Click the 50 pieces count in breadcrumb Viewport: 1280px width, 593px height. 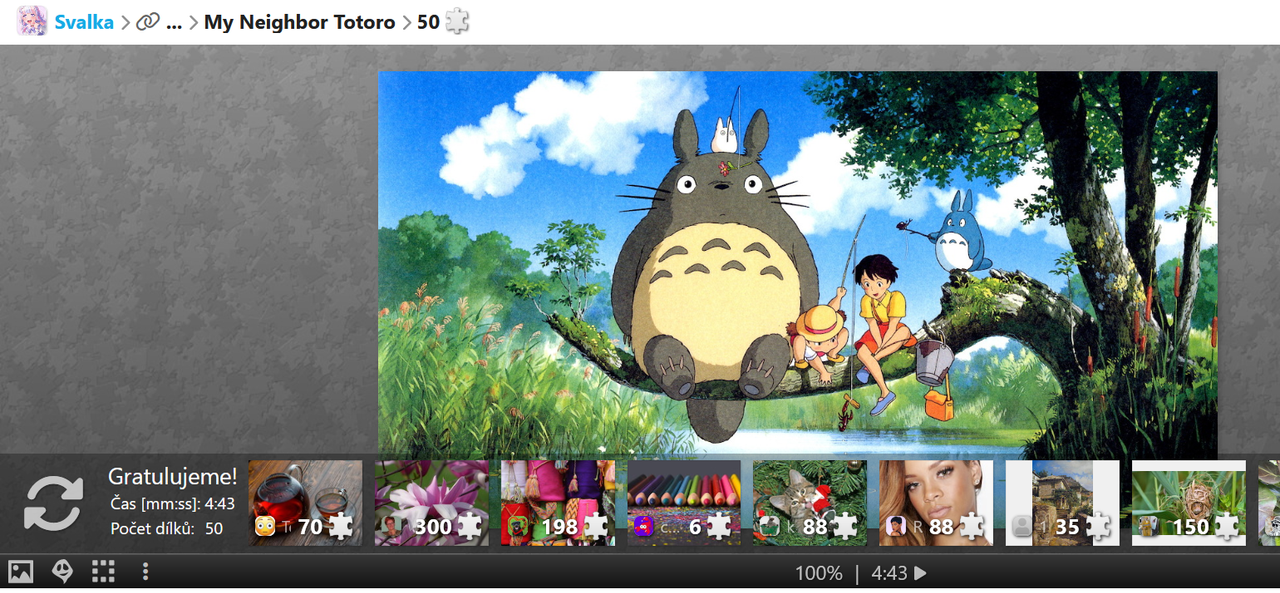428,22
